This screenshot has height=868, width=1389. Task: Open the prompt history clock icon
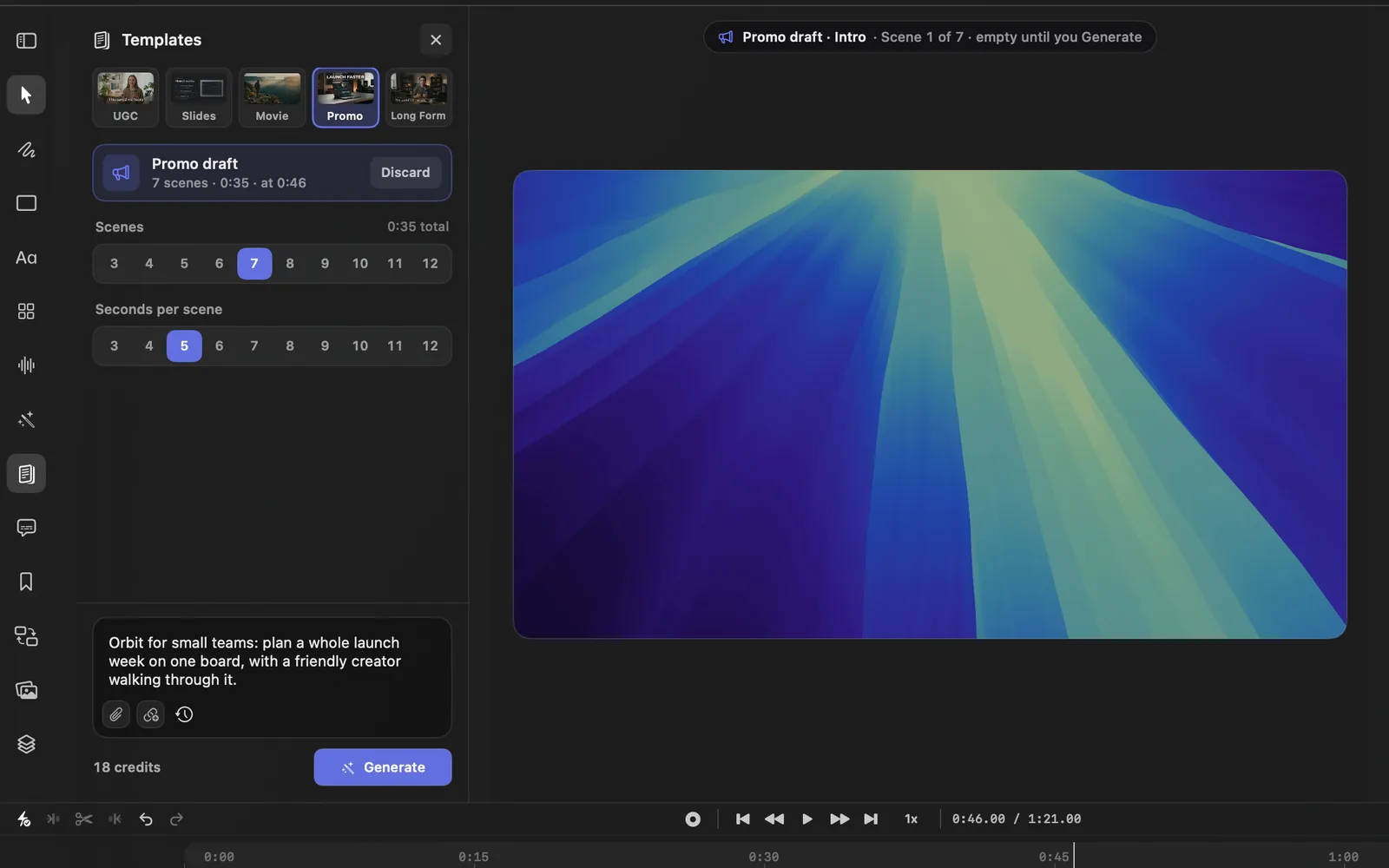click(184, 714)
